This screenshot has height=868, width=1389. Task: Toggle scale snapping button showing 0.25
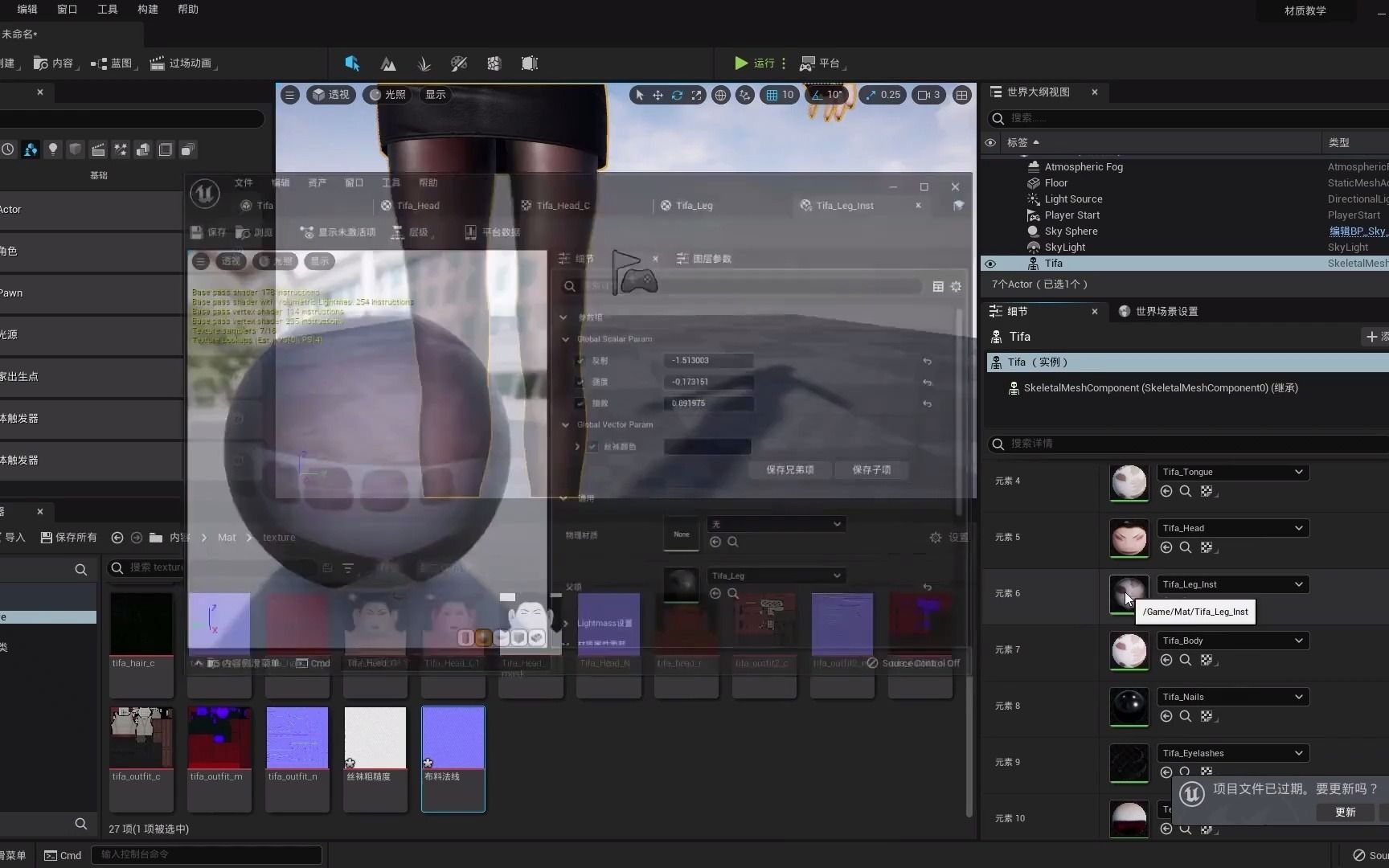[x=883, y=95]
